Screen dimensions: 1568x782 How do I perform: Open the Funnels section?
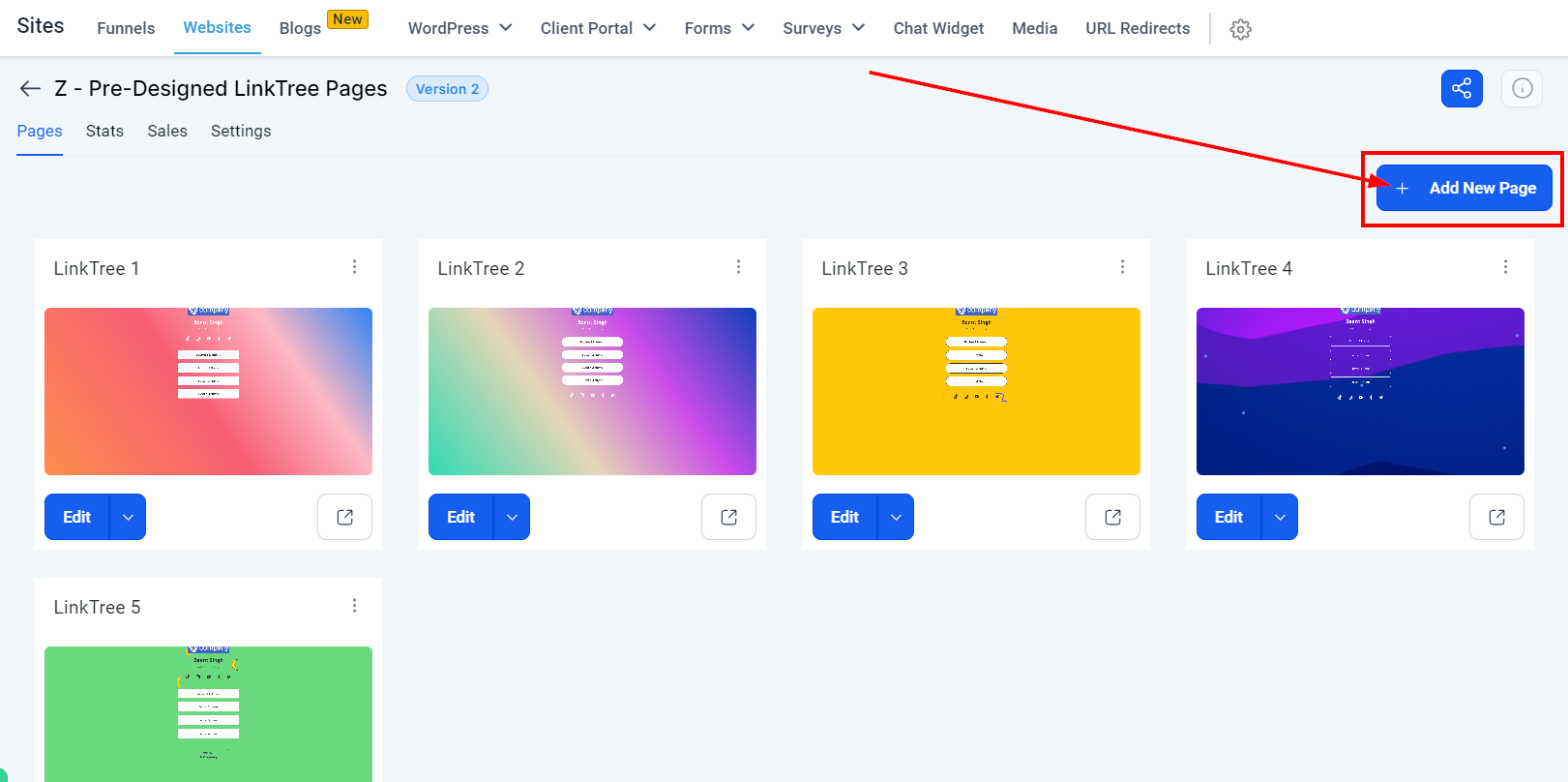(x=126, y=28)
